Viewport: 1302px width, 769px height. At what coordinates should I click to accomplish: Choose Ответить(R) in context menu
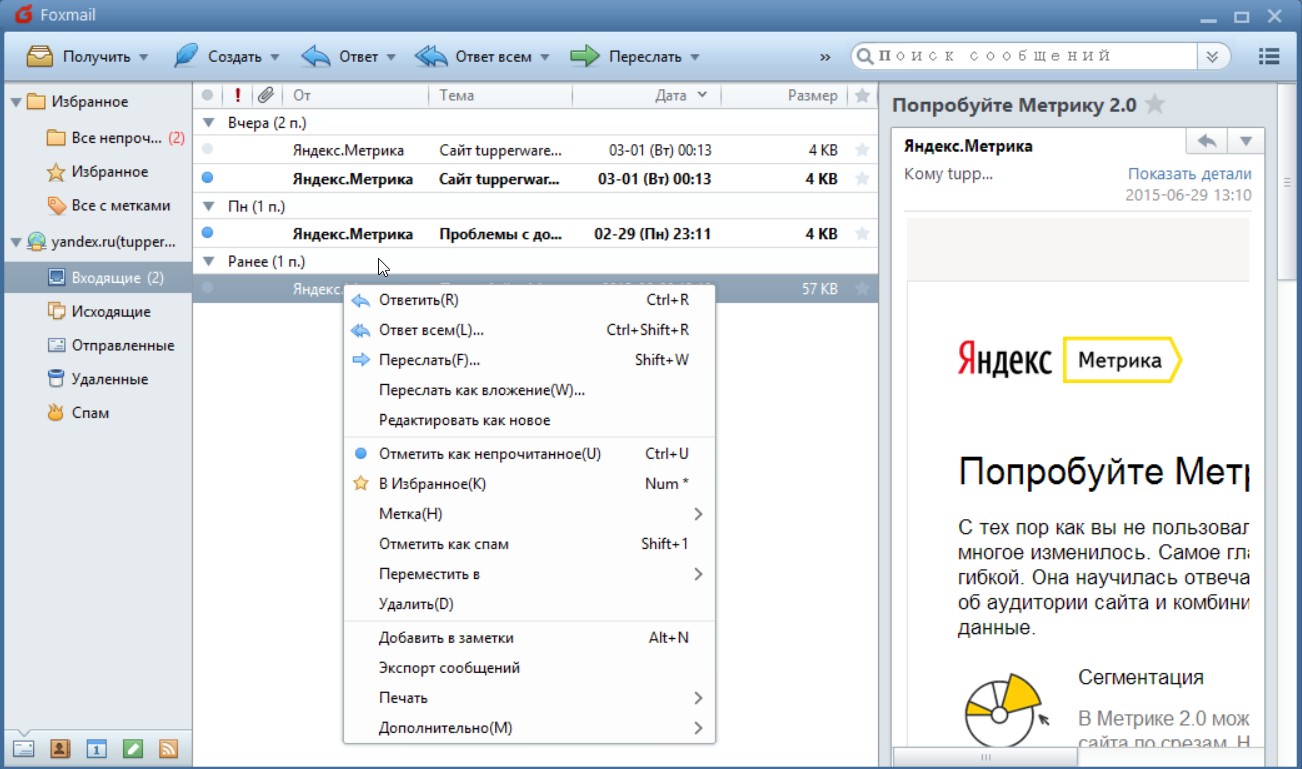coord(530,300)
